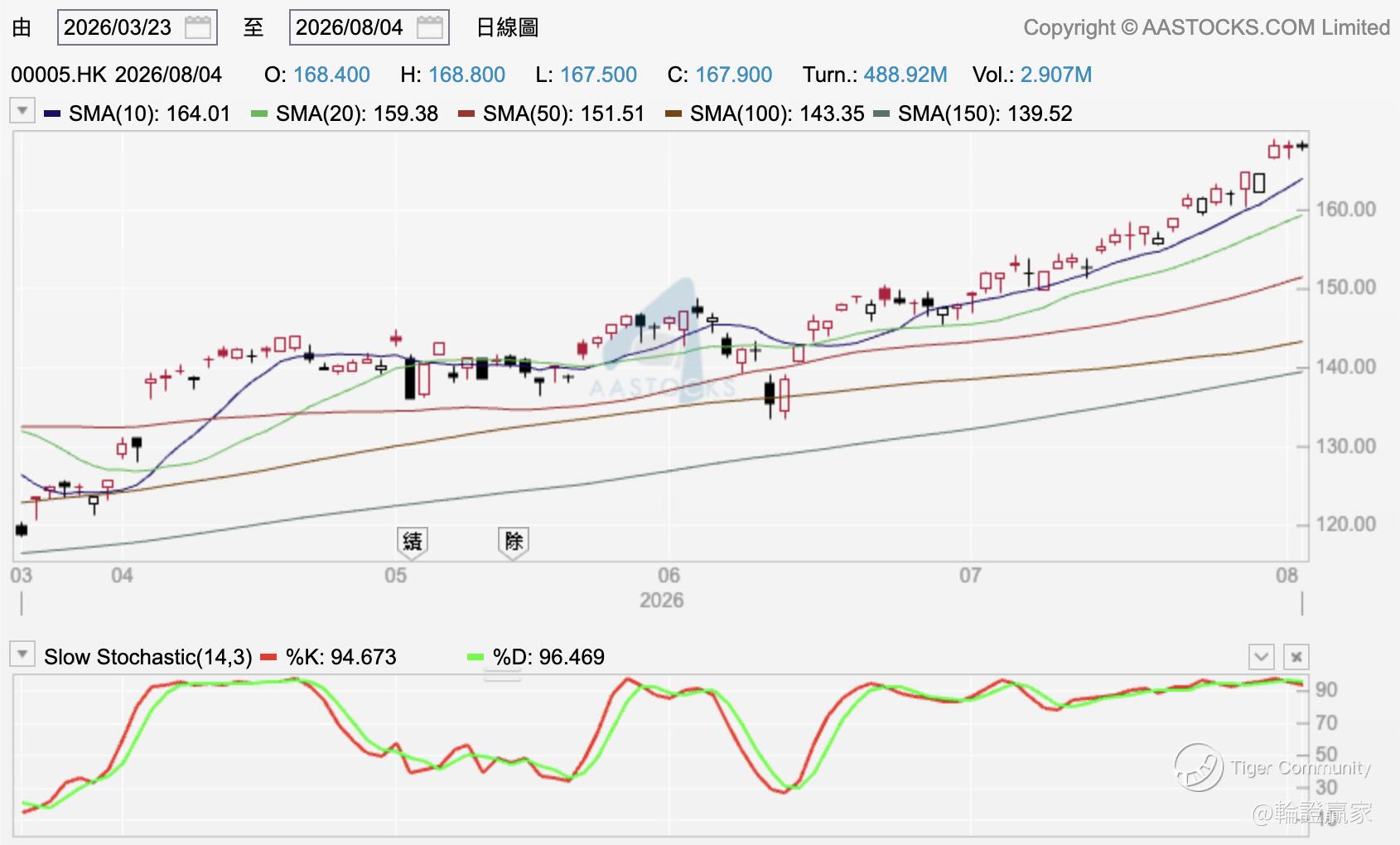
Task: Click the SMA(10): 164.01 legend label
Action: pos(149,113)
